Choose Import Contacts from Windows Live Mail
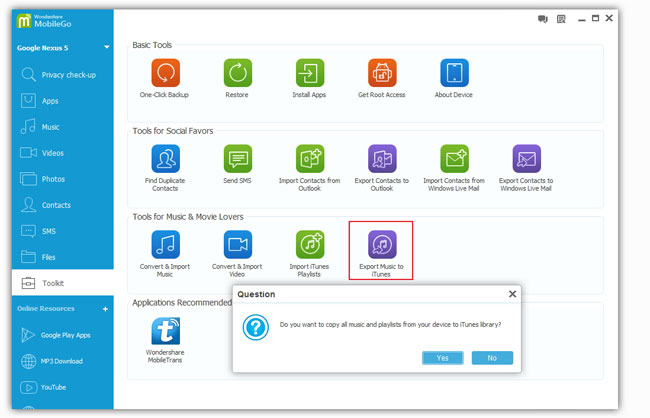650x418 pixels. pos(454,159)
